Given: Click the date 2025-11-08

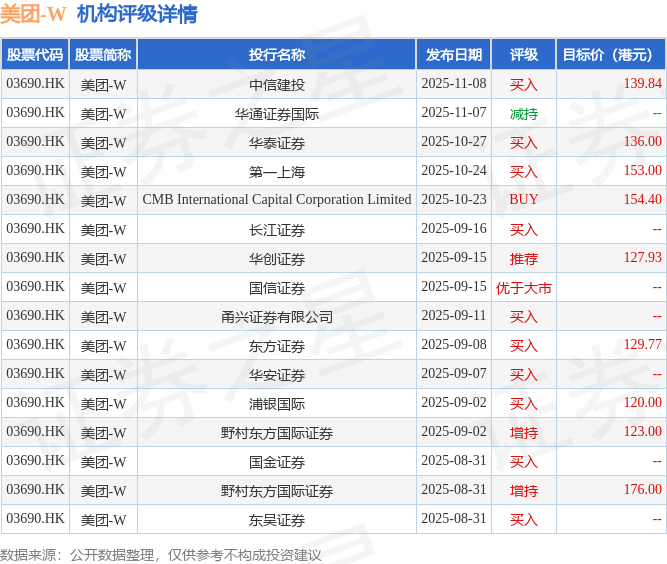Looking at the screenshot, I should [x=454, y=83].
